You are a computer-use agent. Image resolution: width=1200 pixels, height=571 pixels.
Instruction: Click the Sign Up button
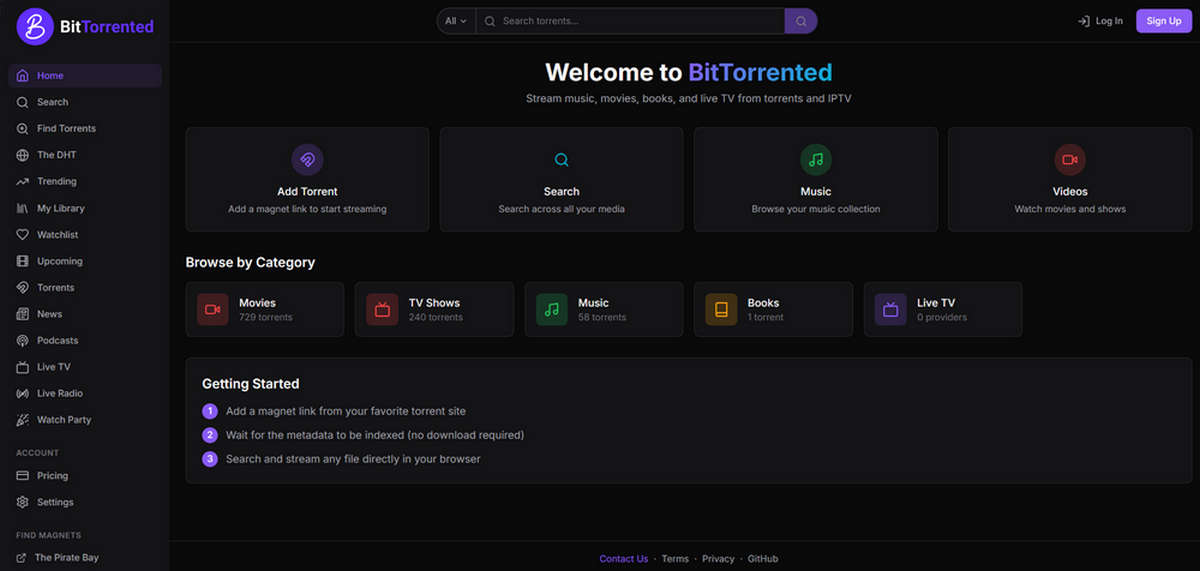(x=1164, y=21)
